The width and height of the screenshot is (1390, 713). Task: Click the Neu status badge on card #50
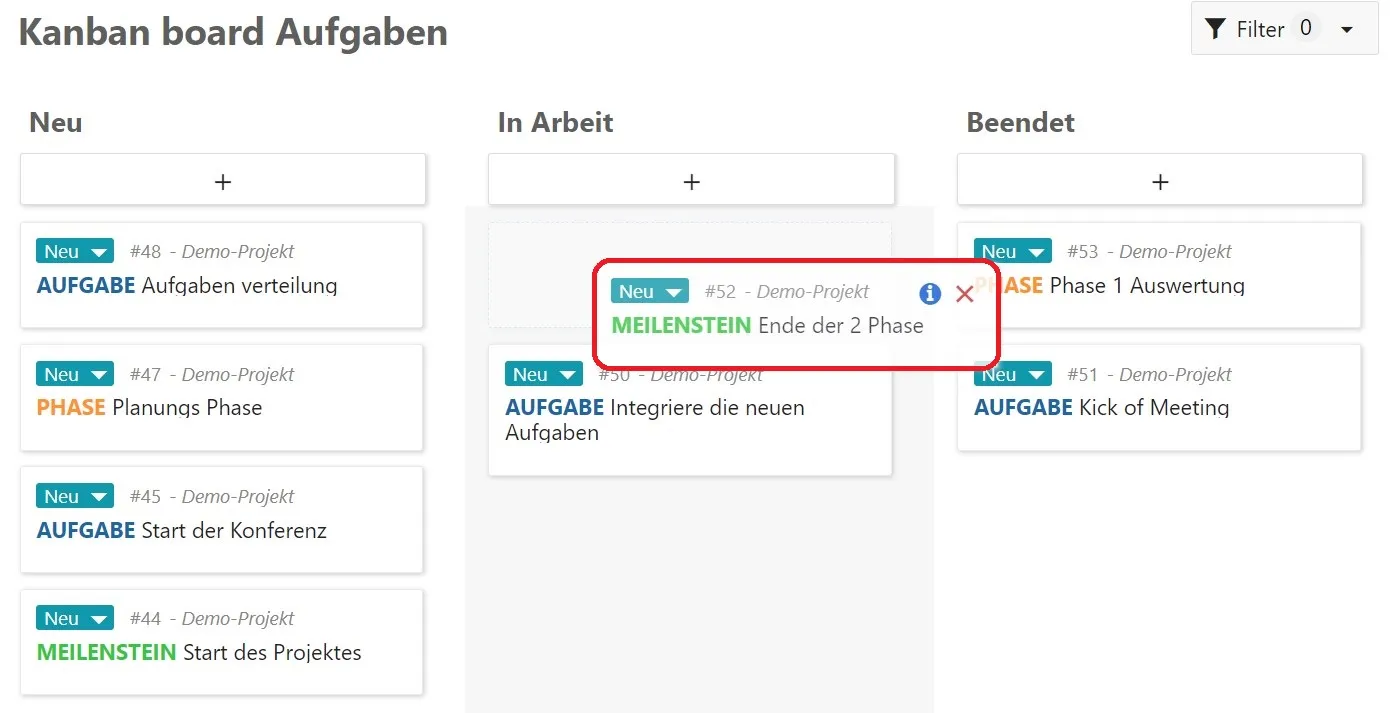pos(544,374)
